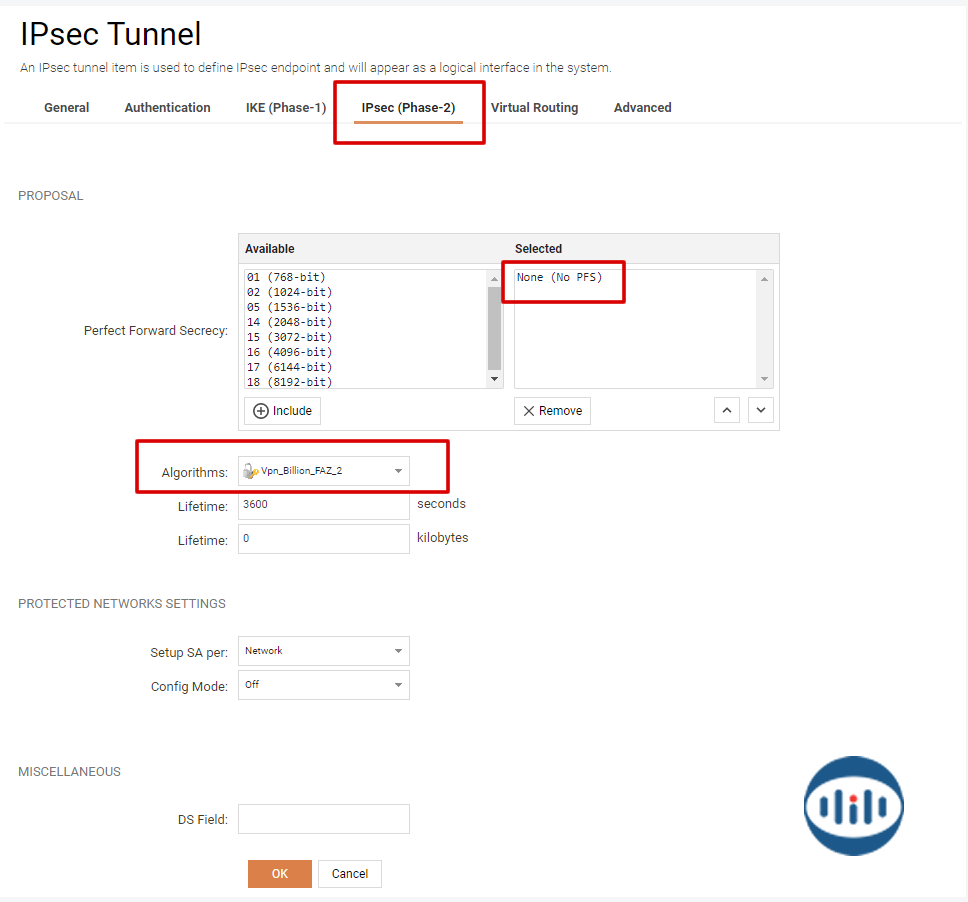
Task: Click the move down arrow icon
Action: 761,410
